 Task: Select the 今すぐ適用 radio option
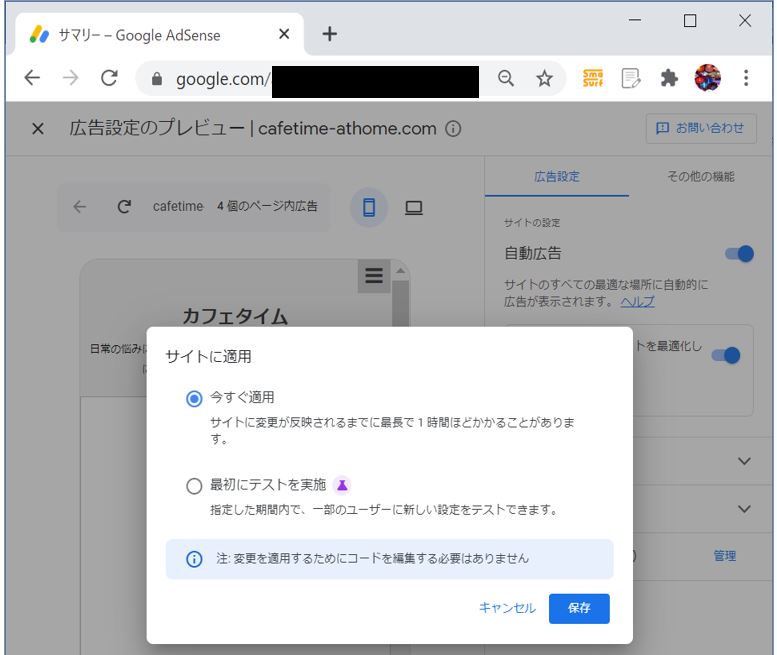coord(194,398)
